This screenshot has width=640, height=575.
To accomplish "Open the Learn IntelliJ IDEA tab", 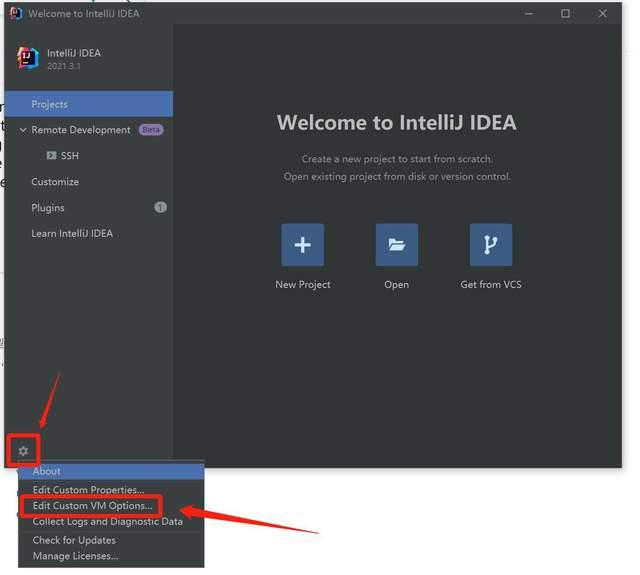I will coord(72,233).
